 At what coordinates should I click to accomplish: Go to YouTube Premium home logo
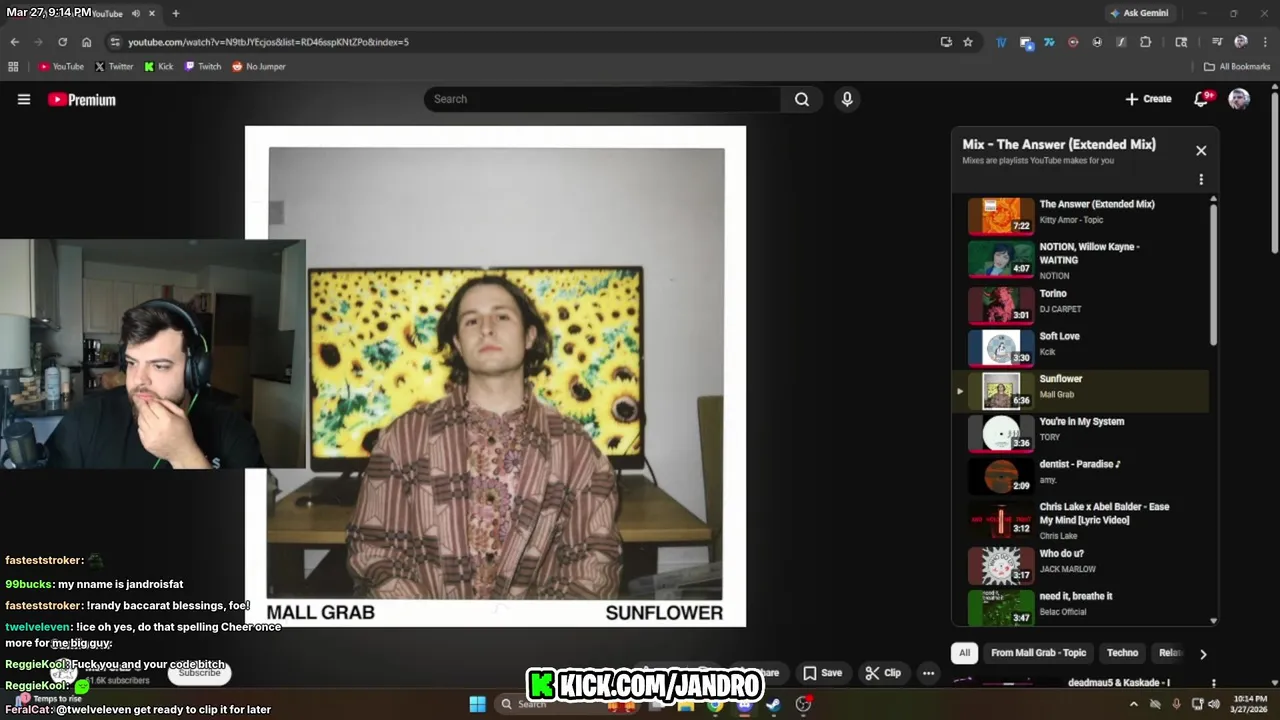click(82, 99)
